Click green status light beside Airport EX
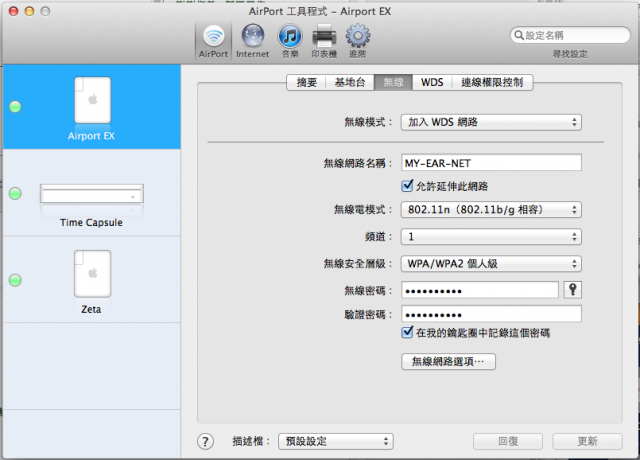Viewport: 640px width, 460px height. (15, 107)
